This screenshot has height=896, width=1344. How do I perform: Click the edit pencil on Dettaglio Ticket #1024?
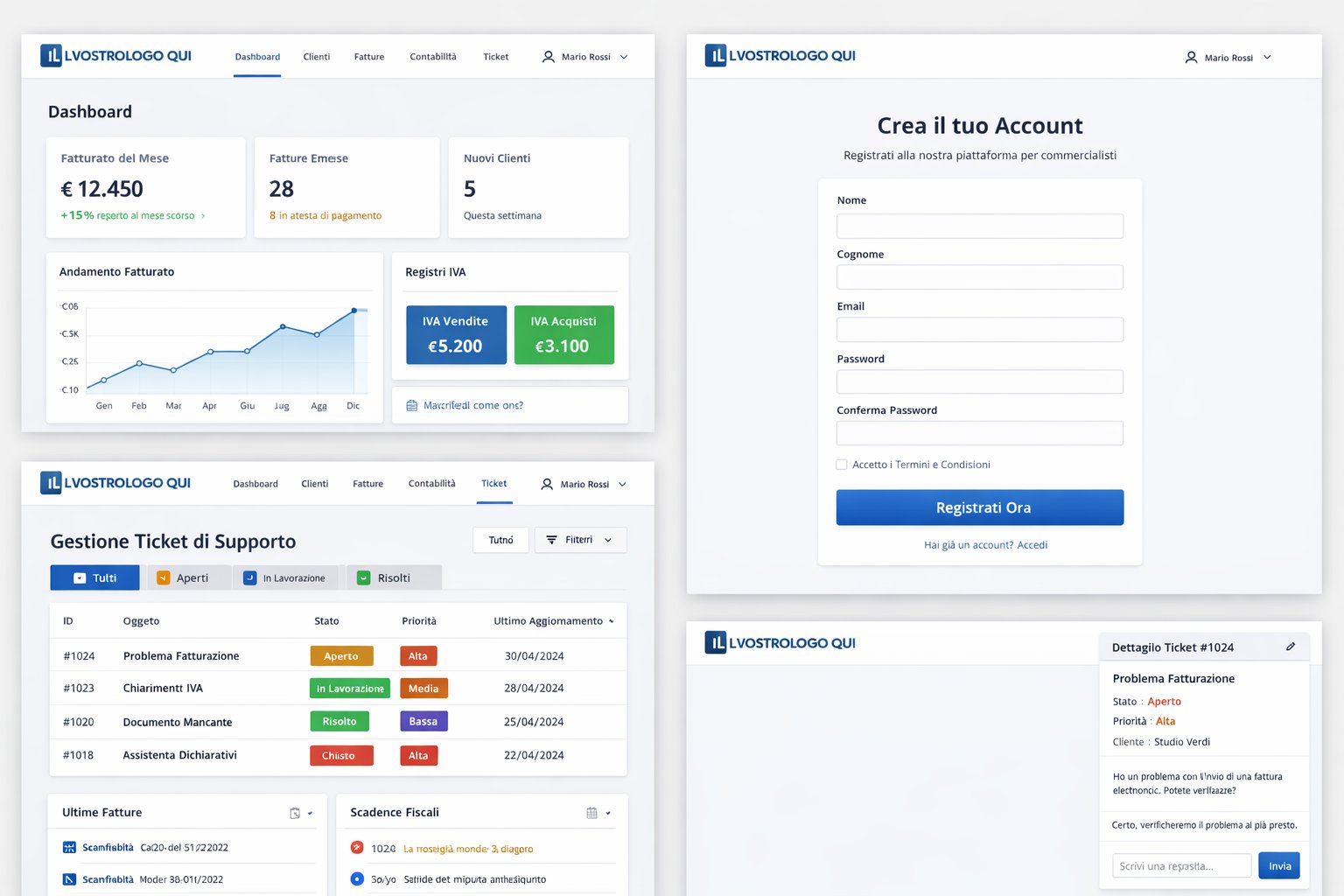coord(1291,646)
